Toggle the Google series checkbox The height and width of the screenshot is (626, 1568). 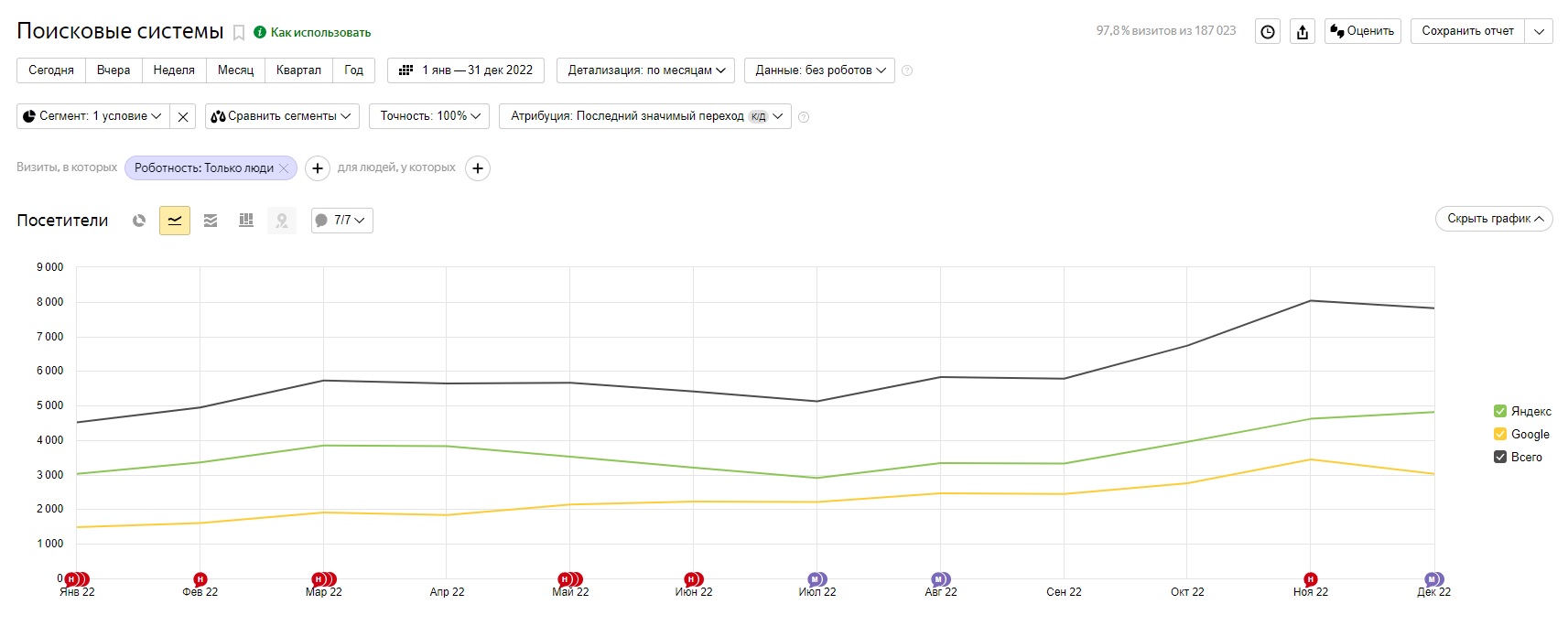coord(1500,434)
